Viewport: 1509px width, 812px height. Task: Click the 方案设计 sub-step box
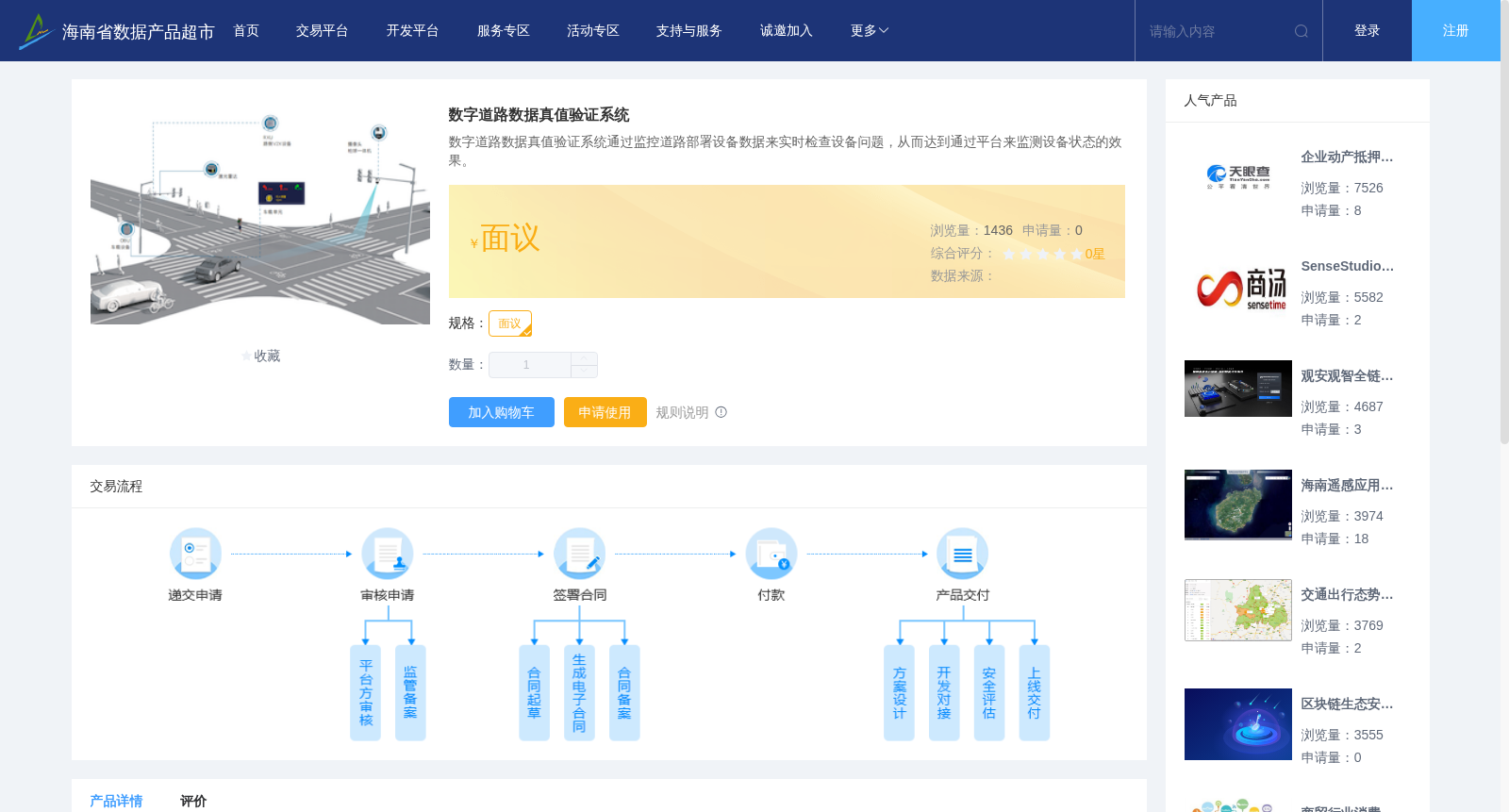(x=899, y=692)
